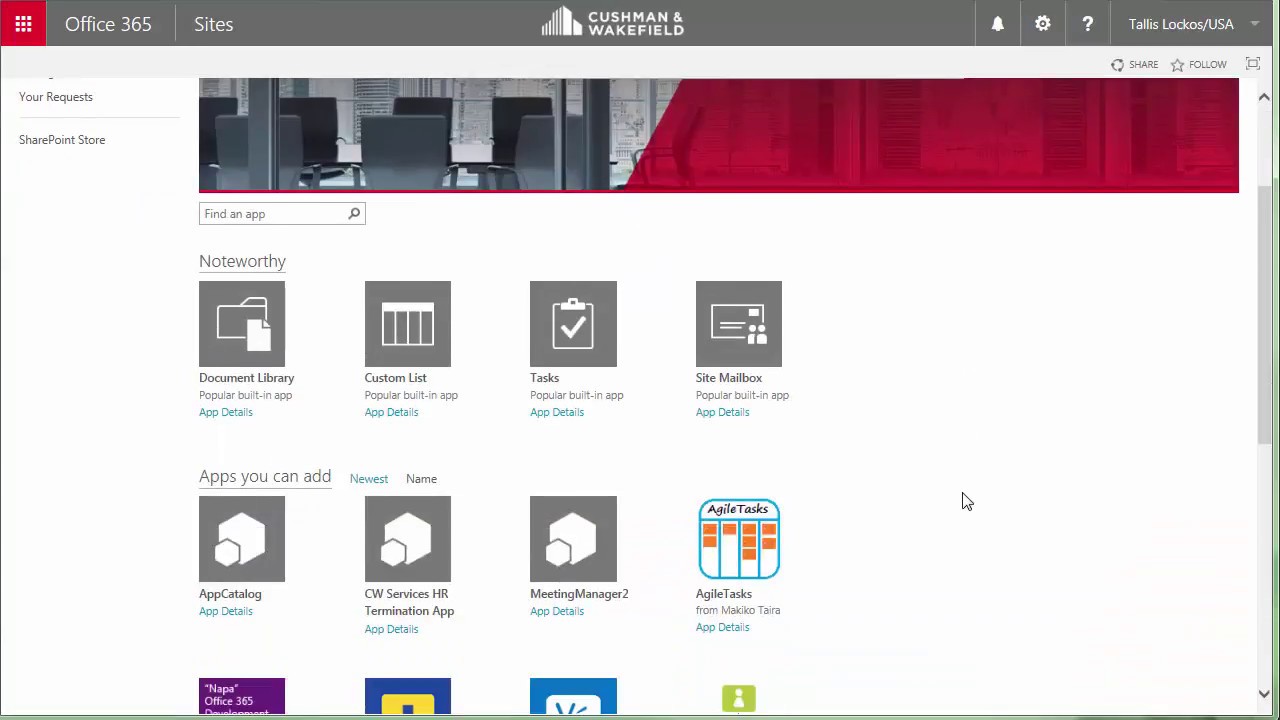Image resolution: width=1280 pixels, height=720 pixels.
Task: Open App Details for Document Library
Action: point(226,412)
